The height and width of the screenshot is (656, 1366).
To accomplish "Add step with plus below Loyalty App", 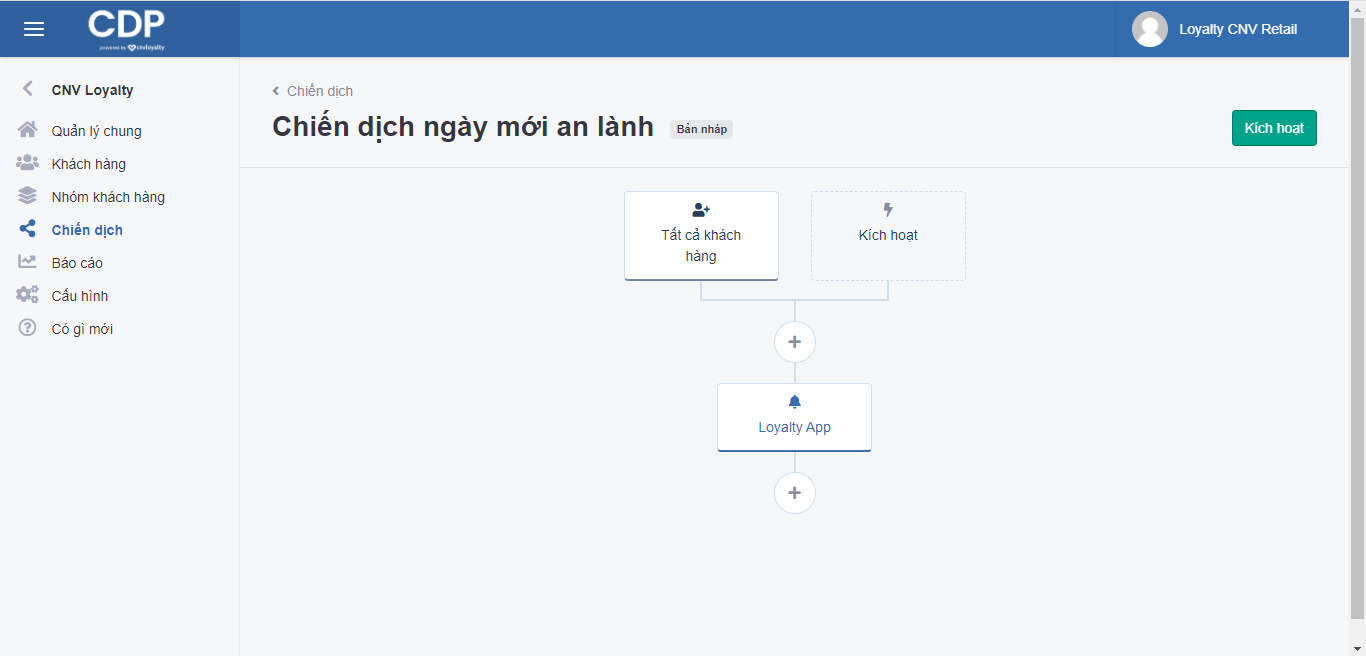I will click(795, 493).
